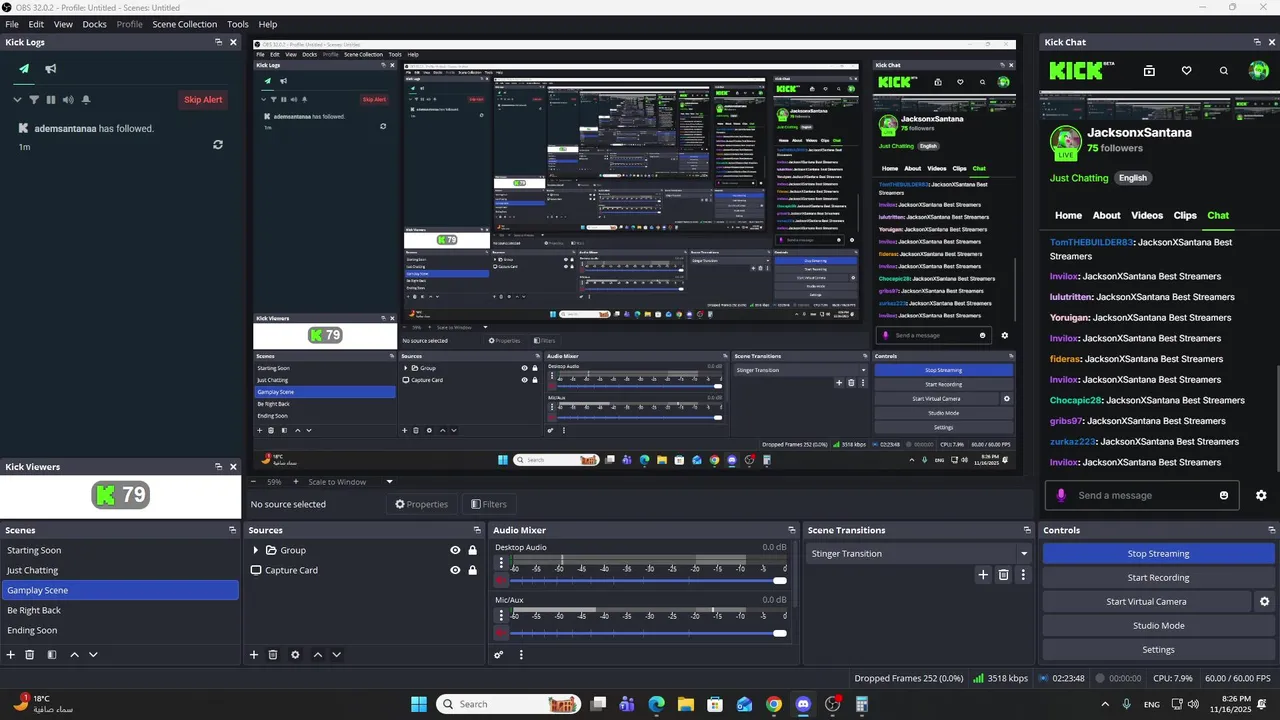Collapse the Kick Logs toolbar chevron

point(17,100)
